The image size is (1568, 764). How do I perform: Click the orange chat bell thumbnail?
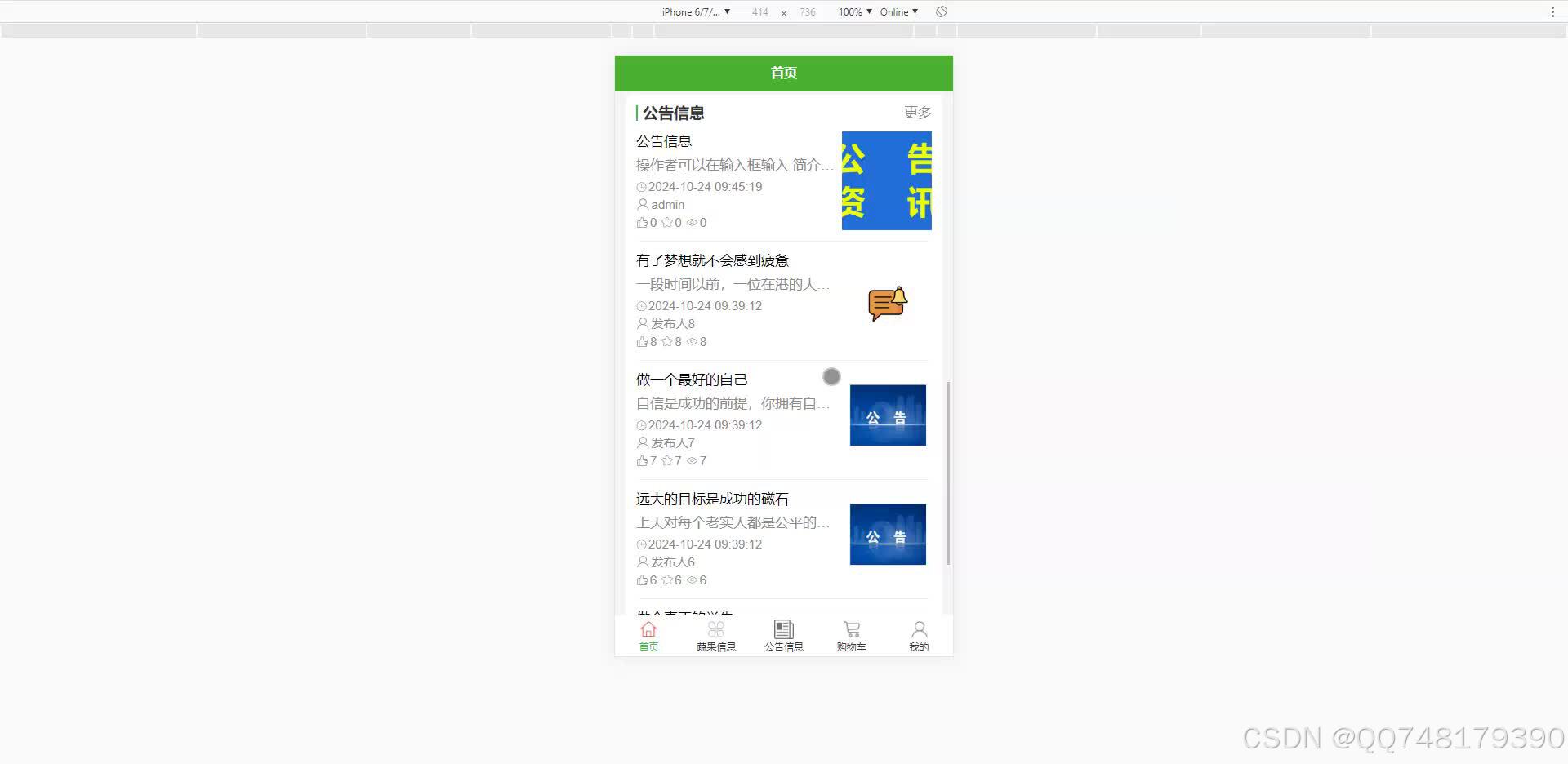click(x=888, y=304)
